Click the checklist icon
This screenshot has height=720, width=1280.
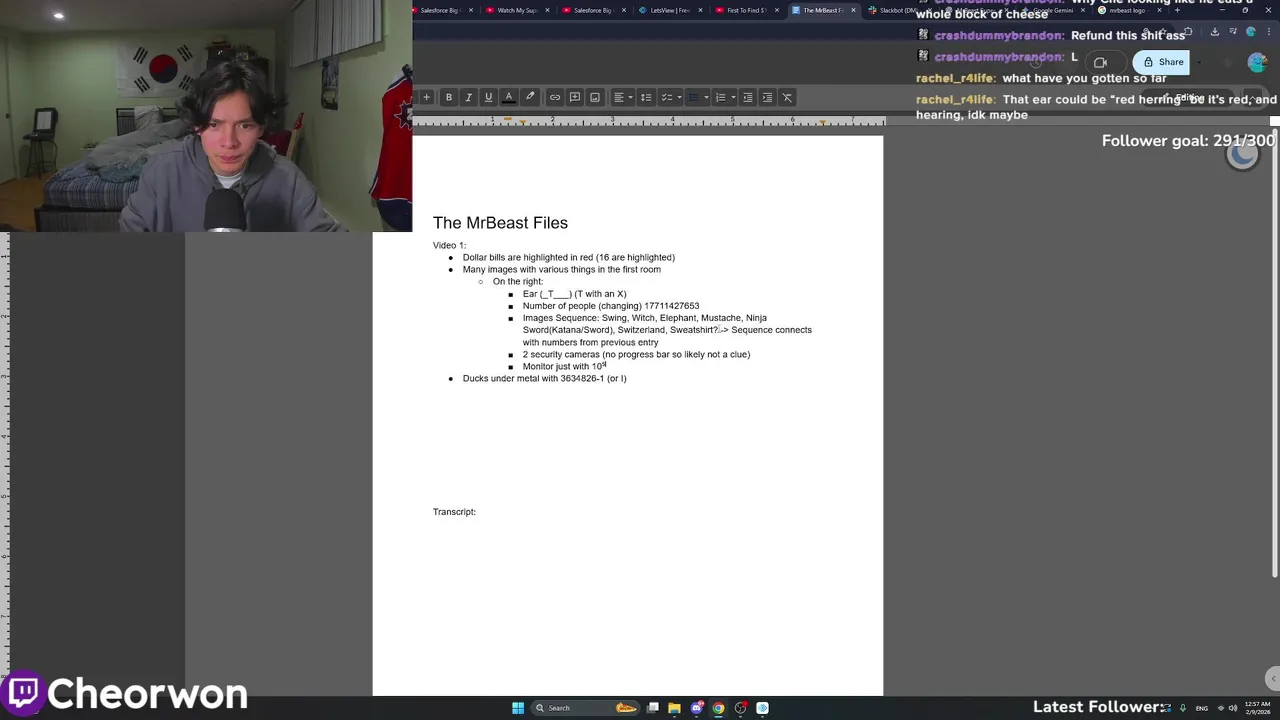point(667,97)
